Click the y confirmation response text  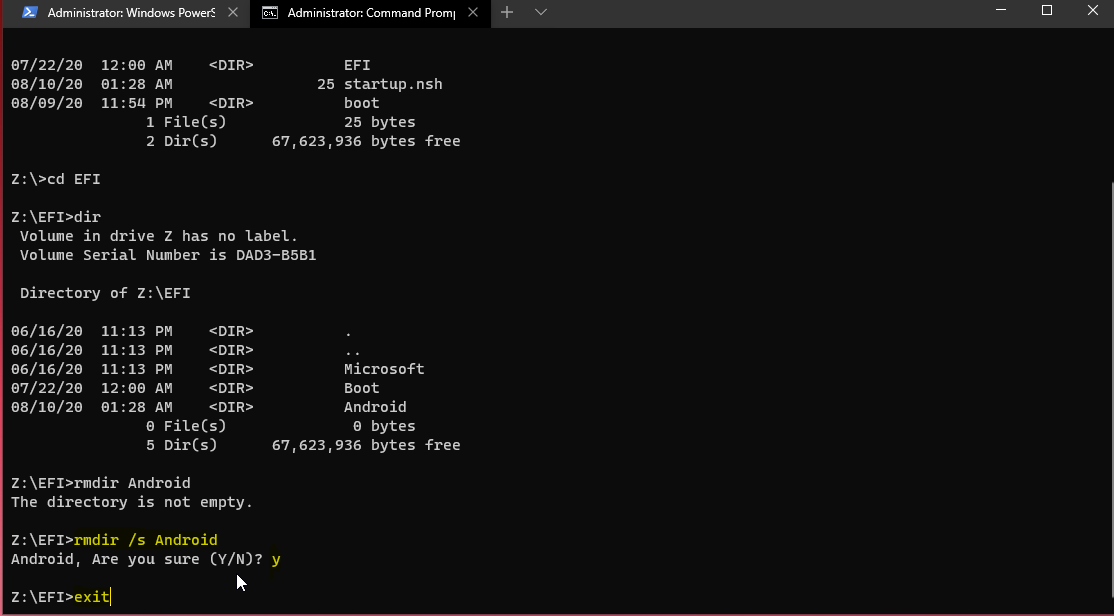pos(276,558)
